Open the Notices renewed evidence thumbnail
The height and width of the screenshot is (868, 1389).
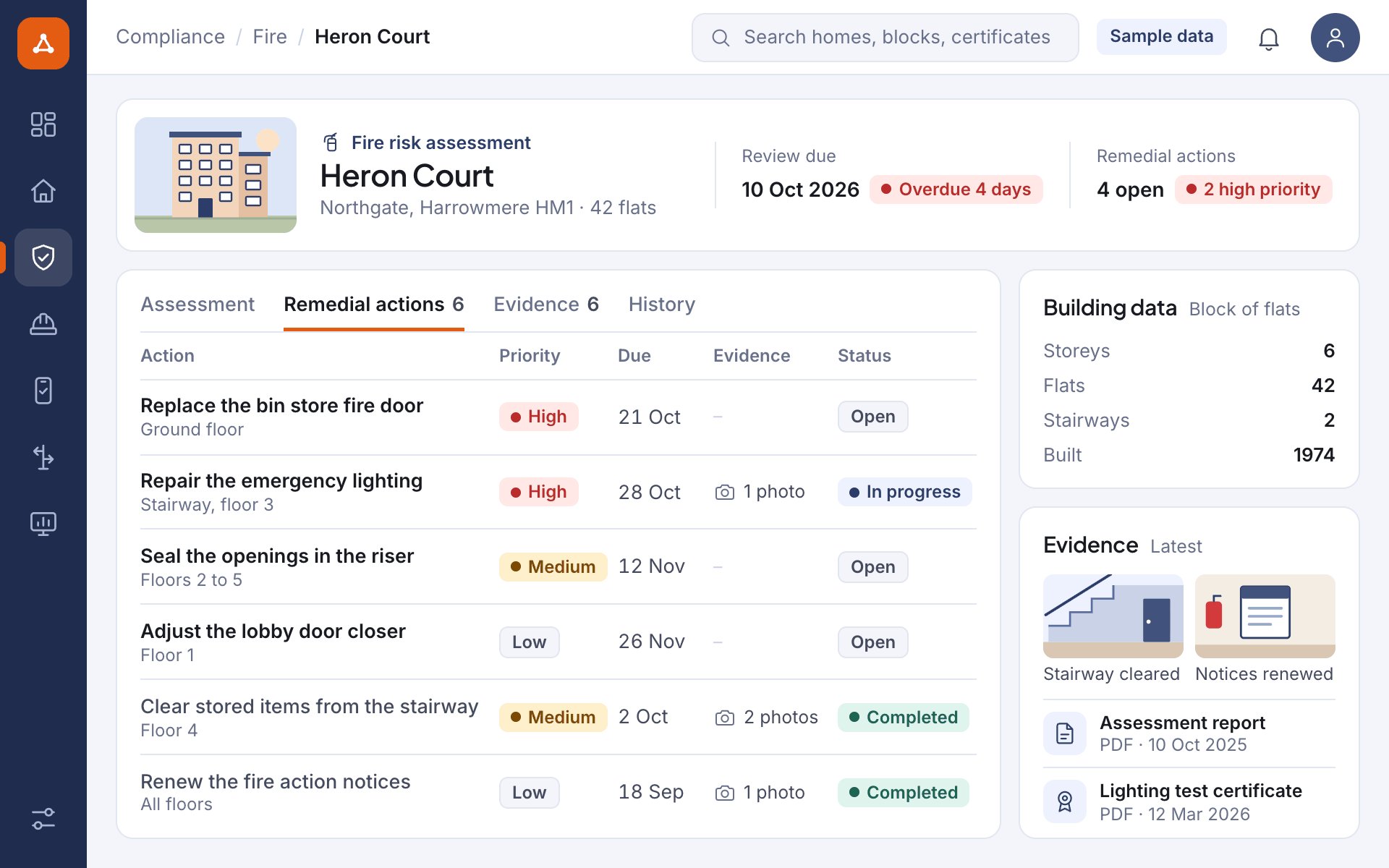(x=1265, y=616)
